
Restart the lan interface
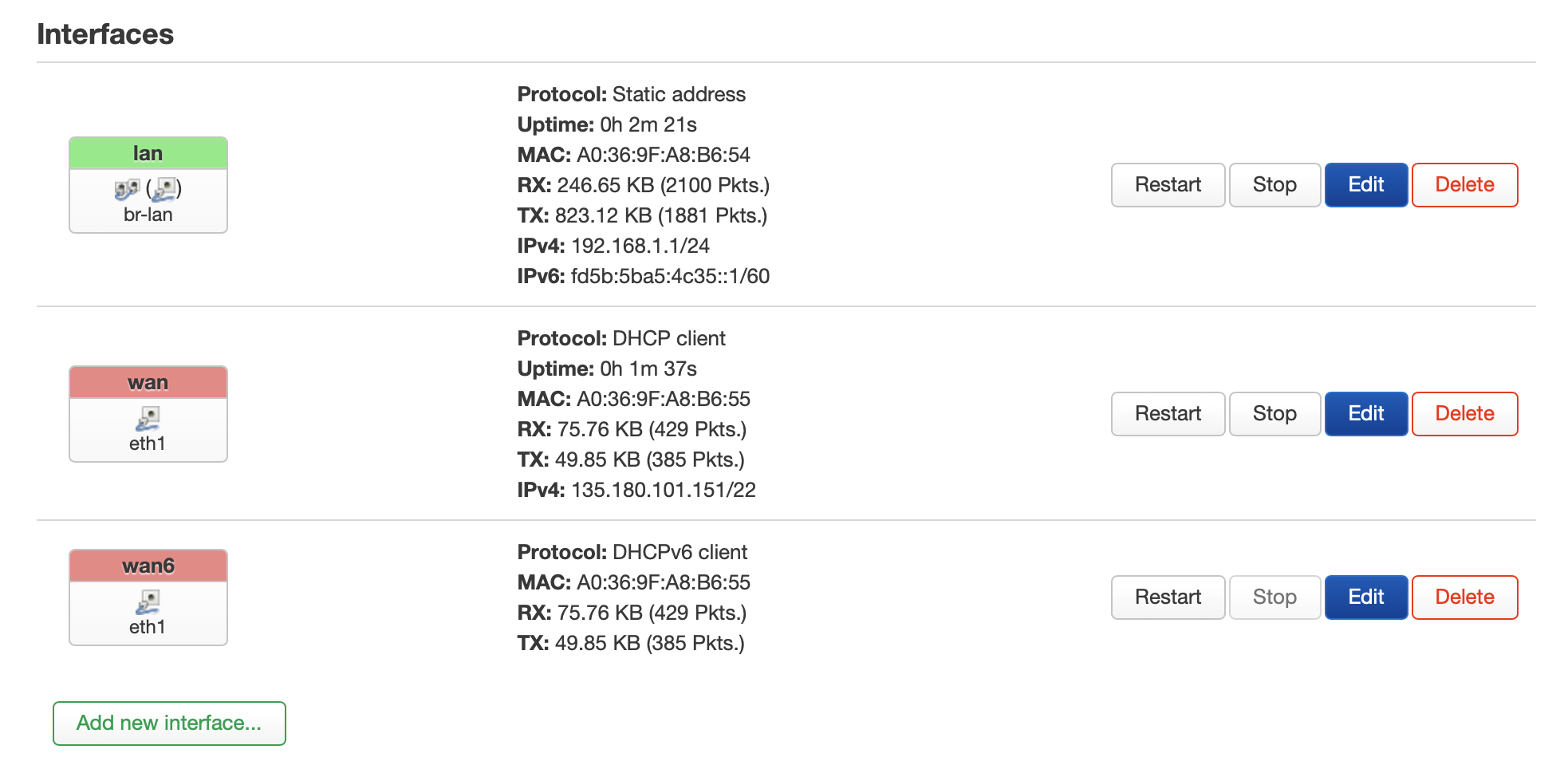point(1168,185)
